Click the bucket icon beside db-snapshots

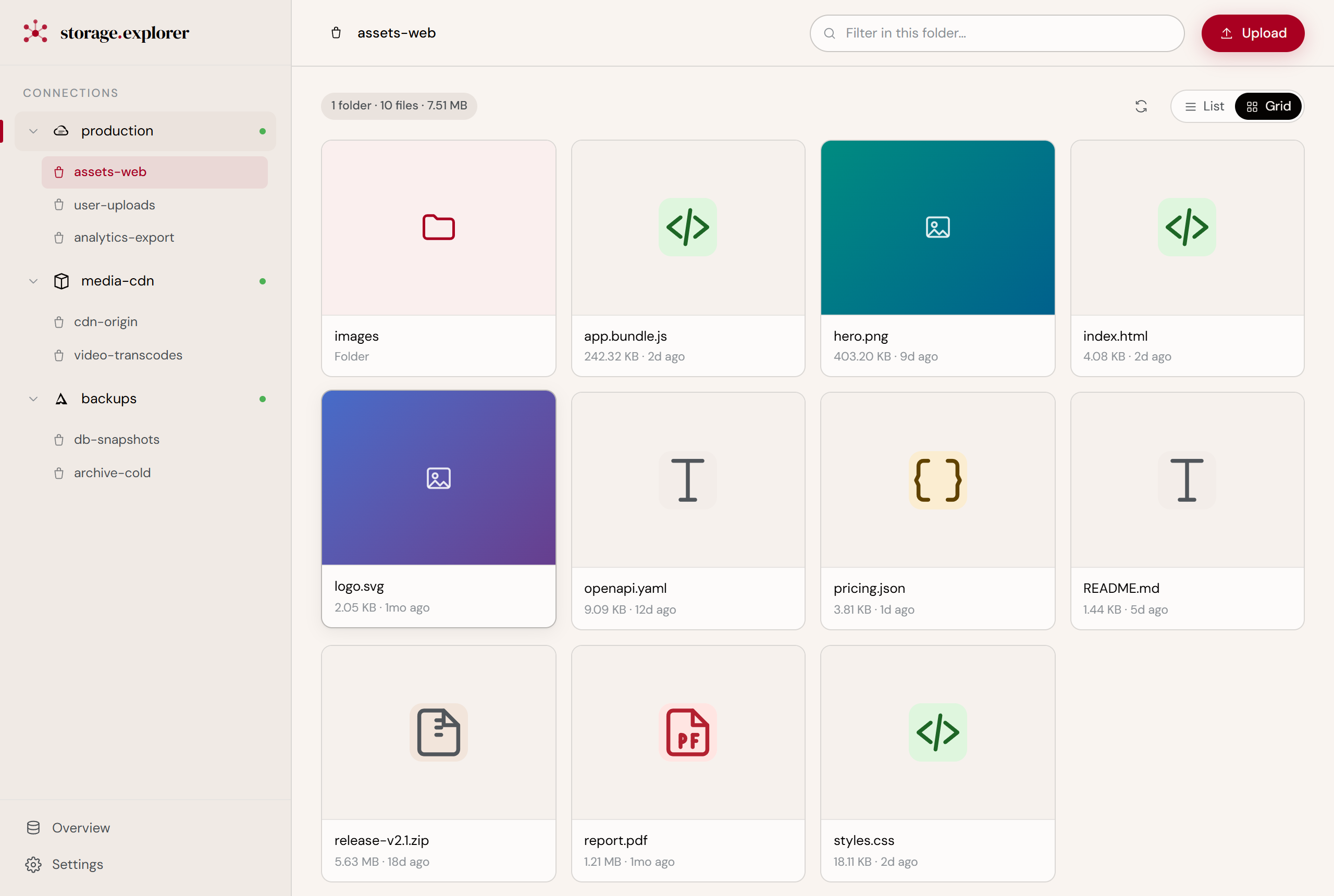59,440
